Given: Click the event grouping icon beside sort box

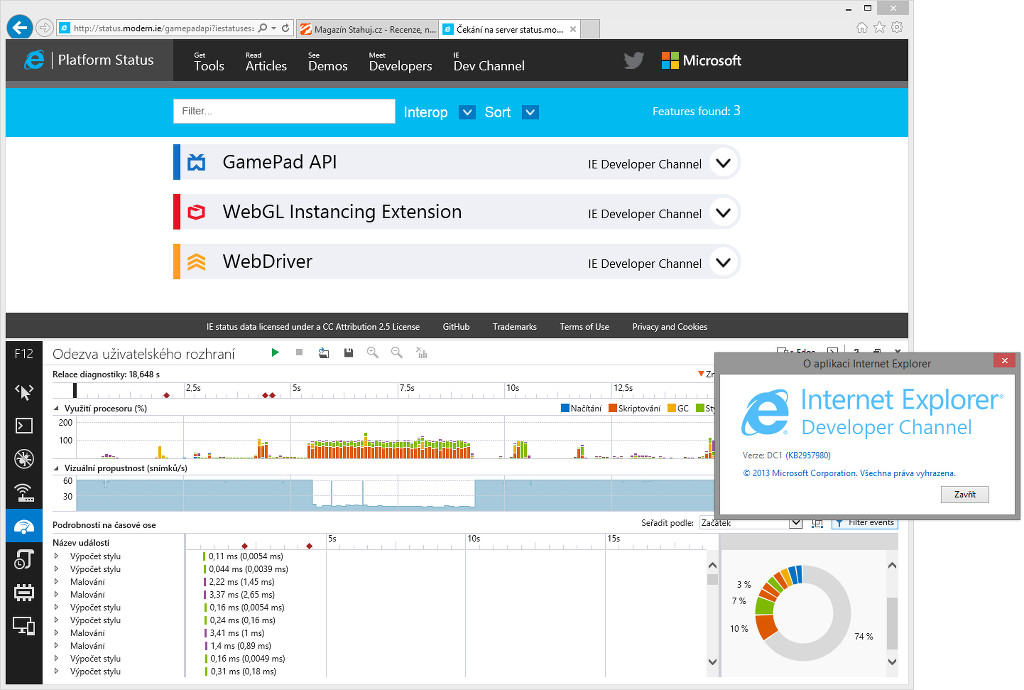Looking at the screenshot, I should pyautogui.click(x=817, y=523).
